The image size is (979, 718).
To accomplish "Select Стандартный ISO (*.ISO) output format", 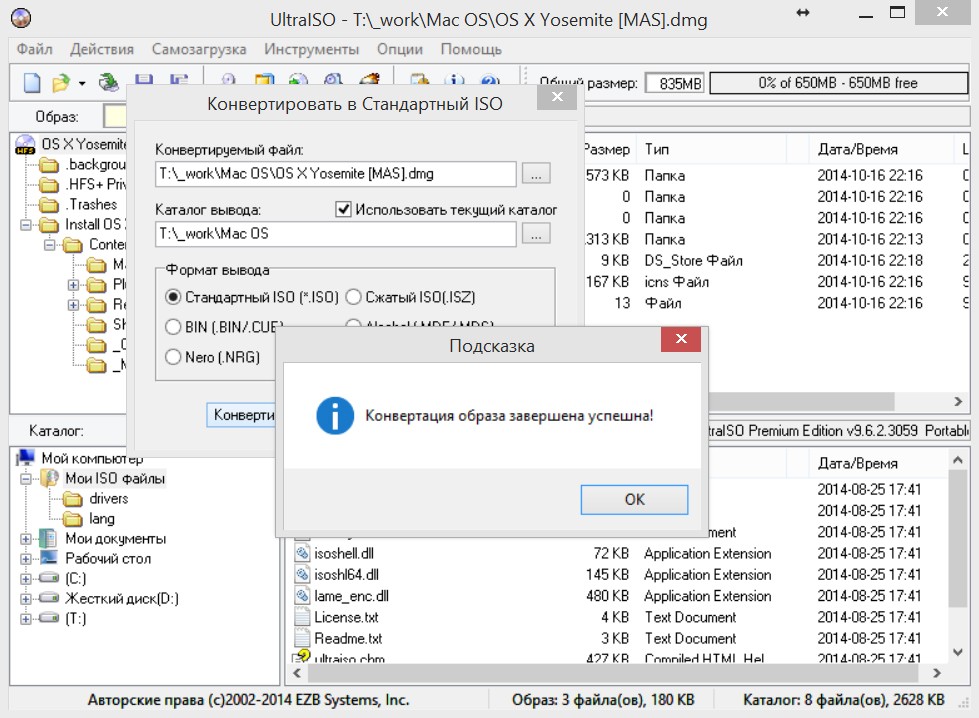I will 173,297.
